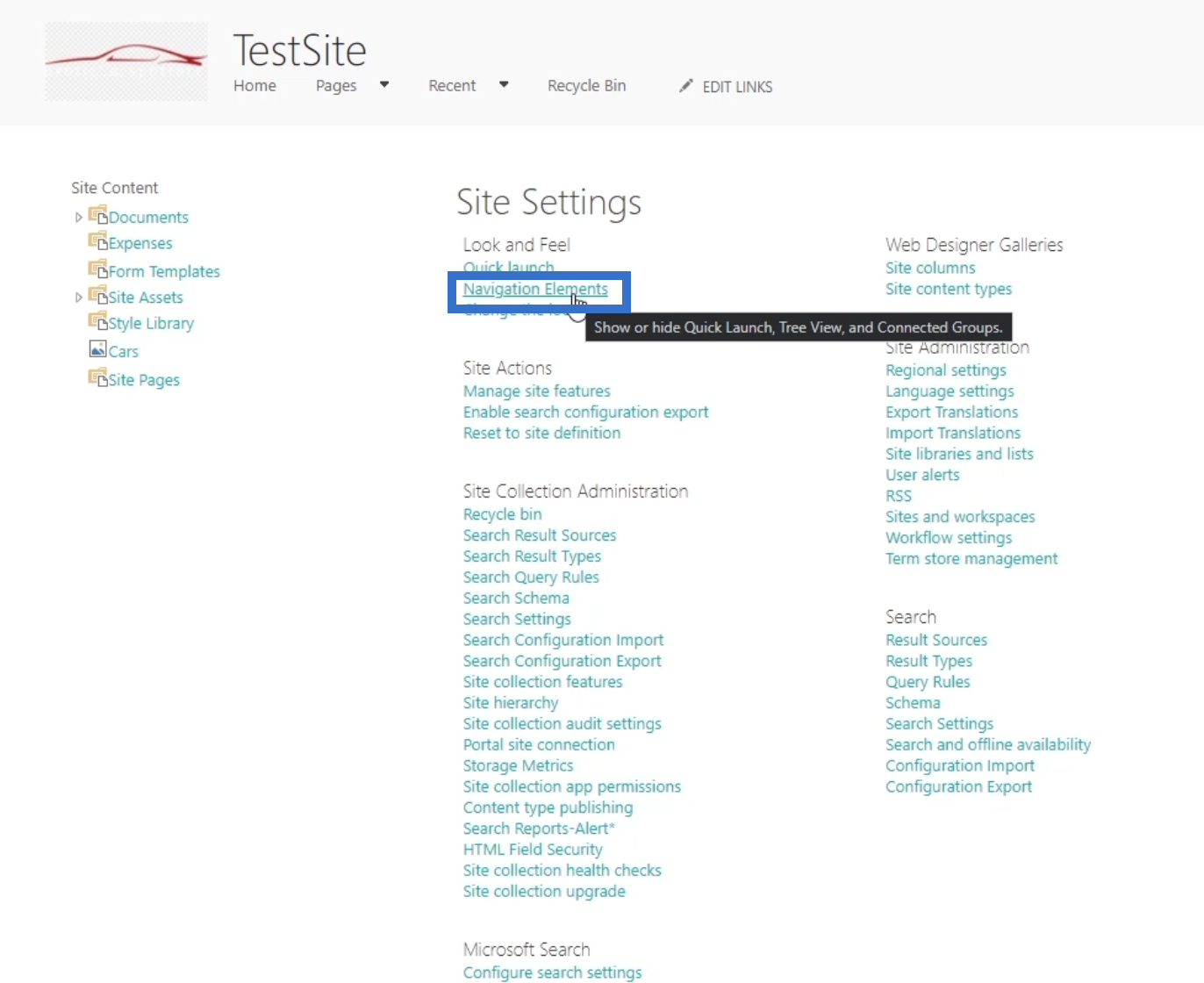The width and height of the screenshot is (1204, 983).
Task: Open Search Configuration Export link
Action: (563, 661)
